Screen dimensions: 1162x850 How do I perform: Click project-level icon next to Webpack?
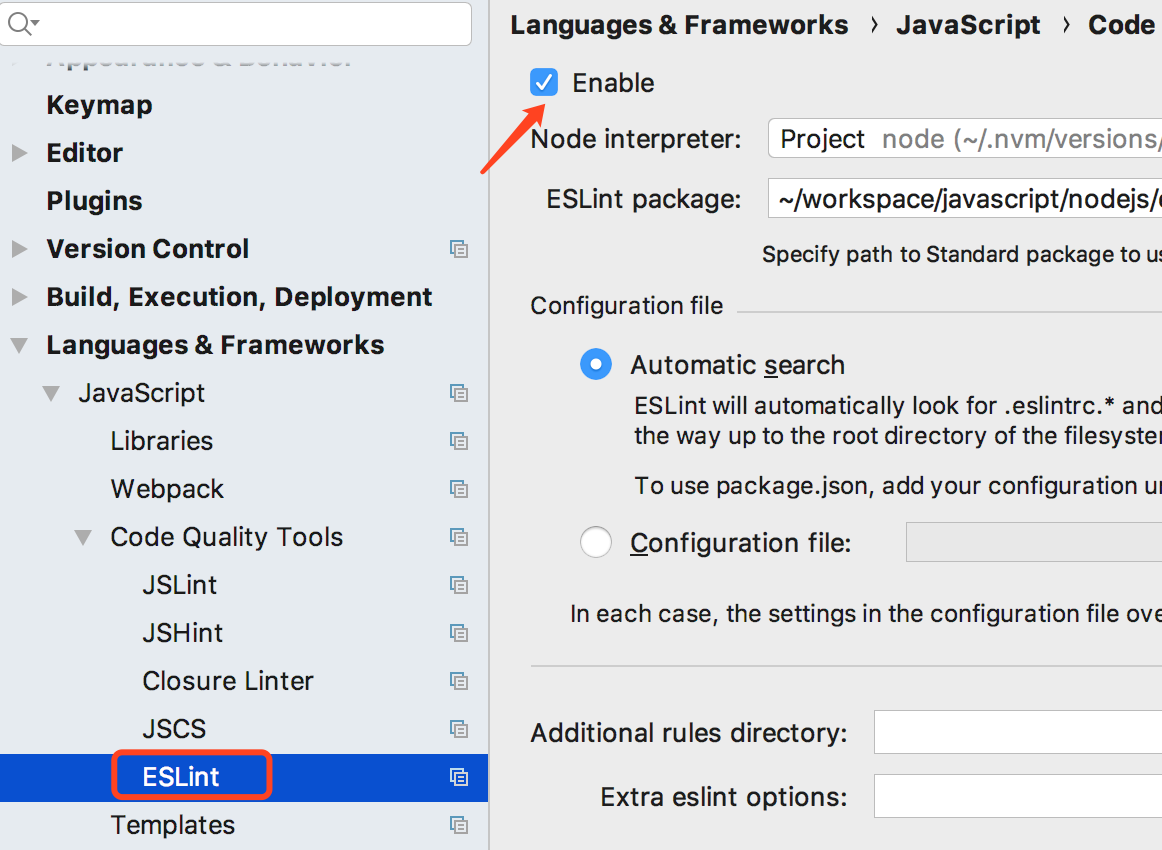point(459,489)
